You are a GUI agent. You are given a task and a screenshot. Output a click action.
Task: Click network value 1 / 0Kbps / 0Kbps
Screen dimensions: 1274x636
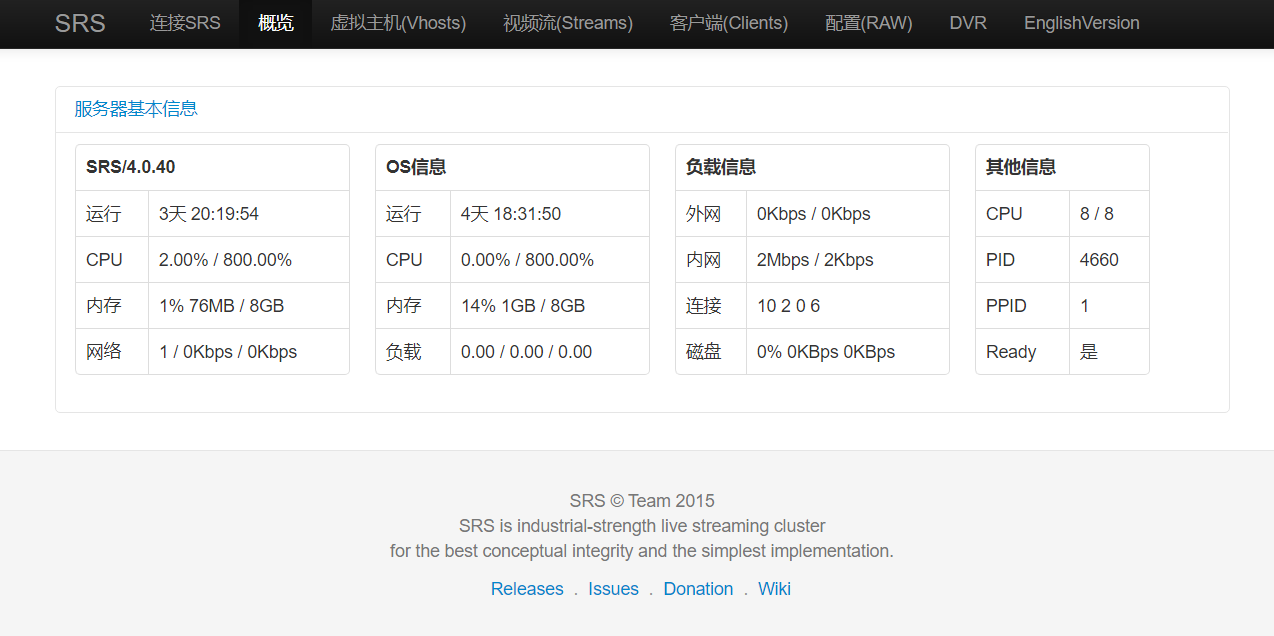[228, 352]
